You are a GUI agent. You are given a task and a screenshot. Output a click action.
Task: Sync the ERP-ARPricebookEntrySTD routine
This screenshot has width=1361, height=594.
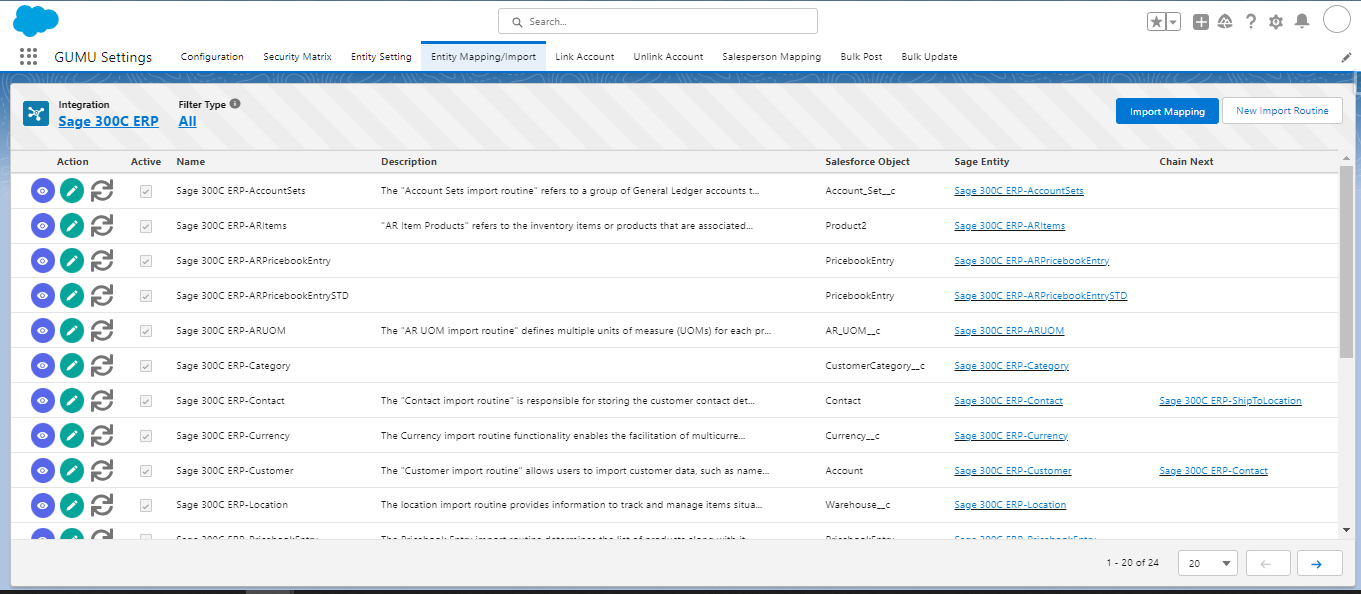[101, 296]
